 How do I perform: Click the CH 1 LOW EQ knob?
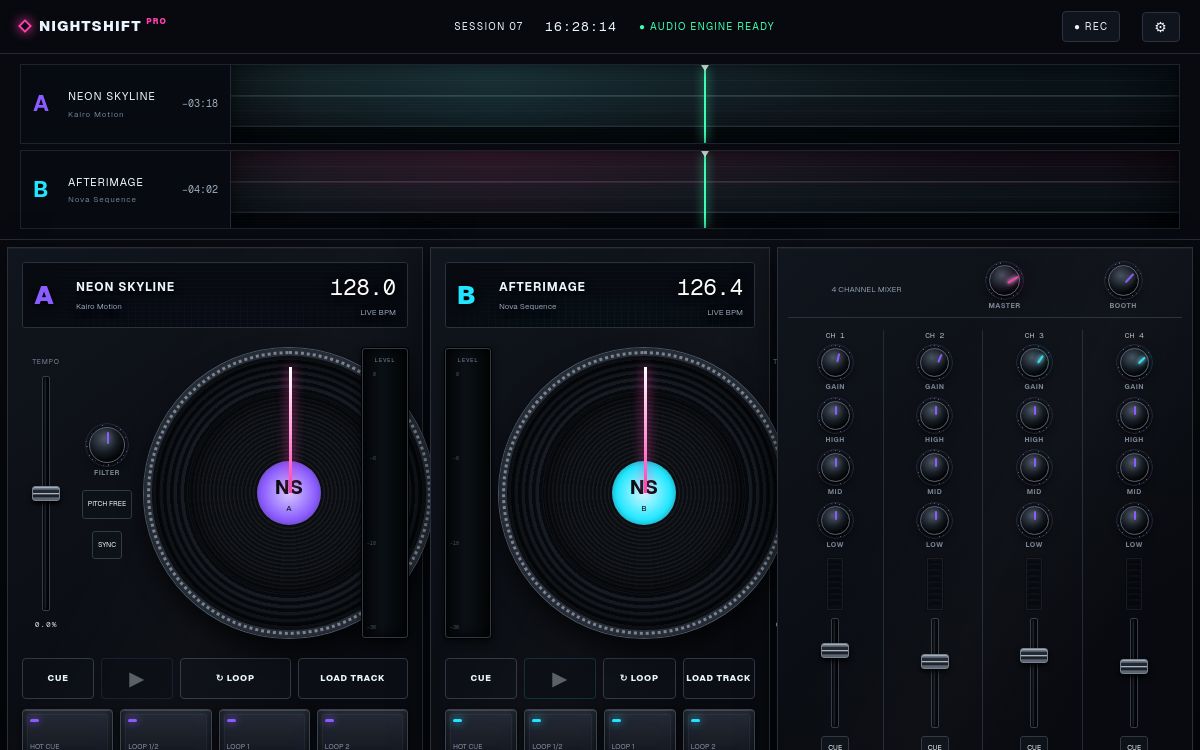[x=835, y=520]
